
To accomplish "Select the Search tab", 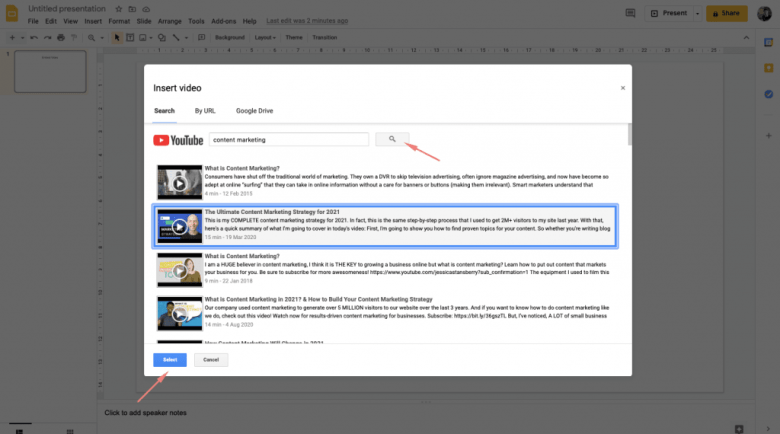I will 164,111.
